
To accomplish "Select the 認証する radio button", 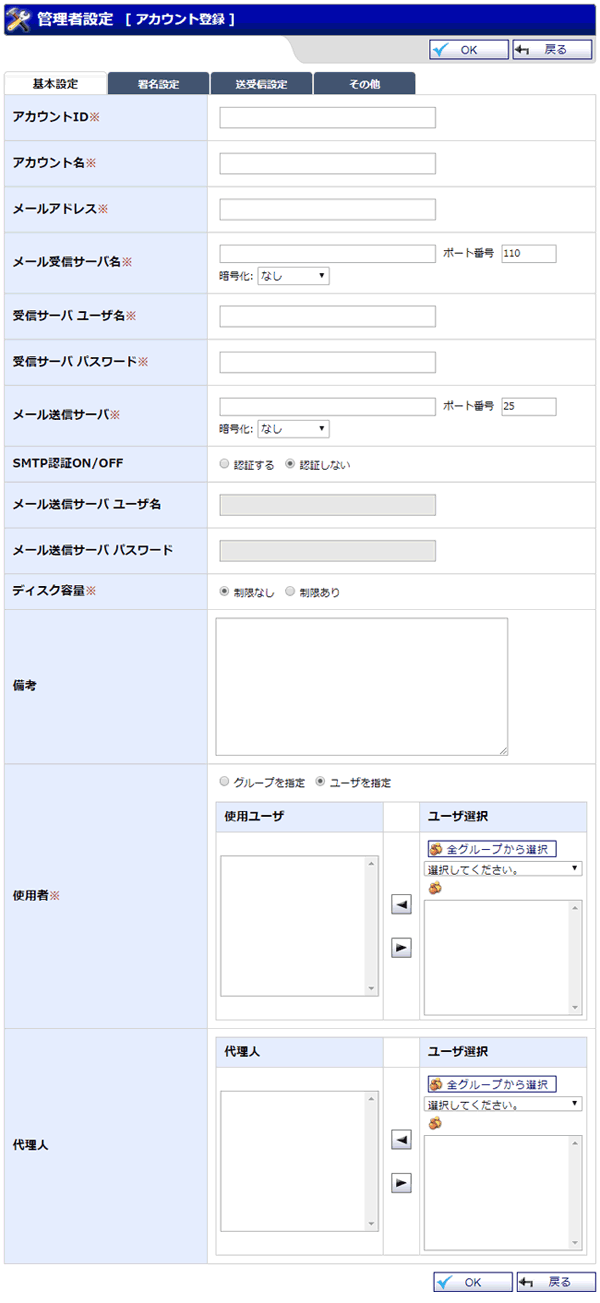I will [224, 464].
